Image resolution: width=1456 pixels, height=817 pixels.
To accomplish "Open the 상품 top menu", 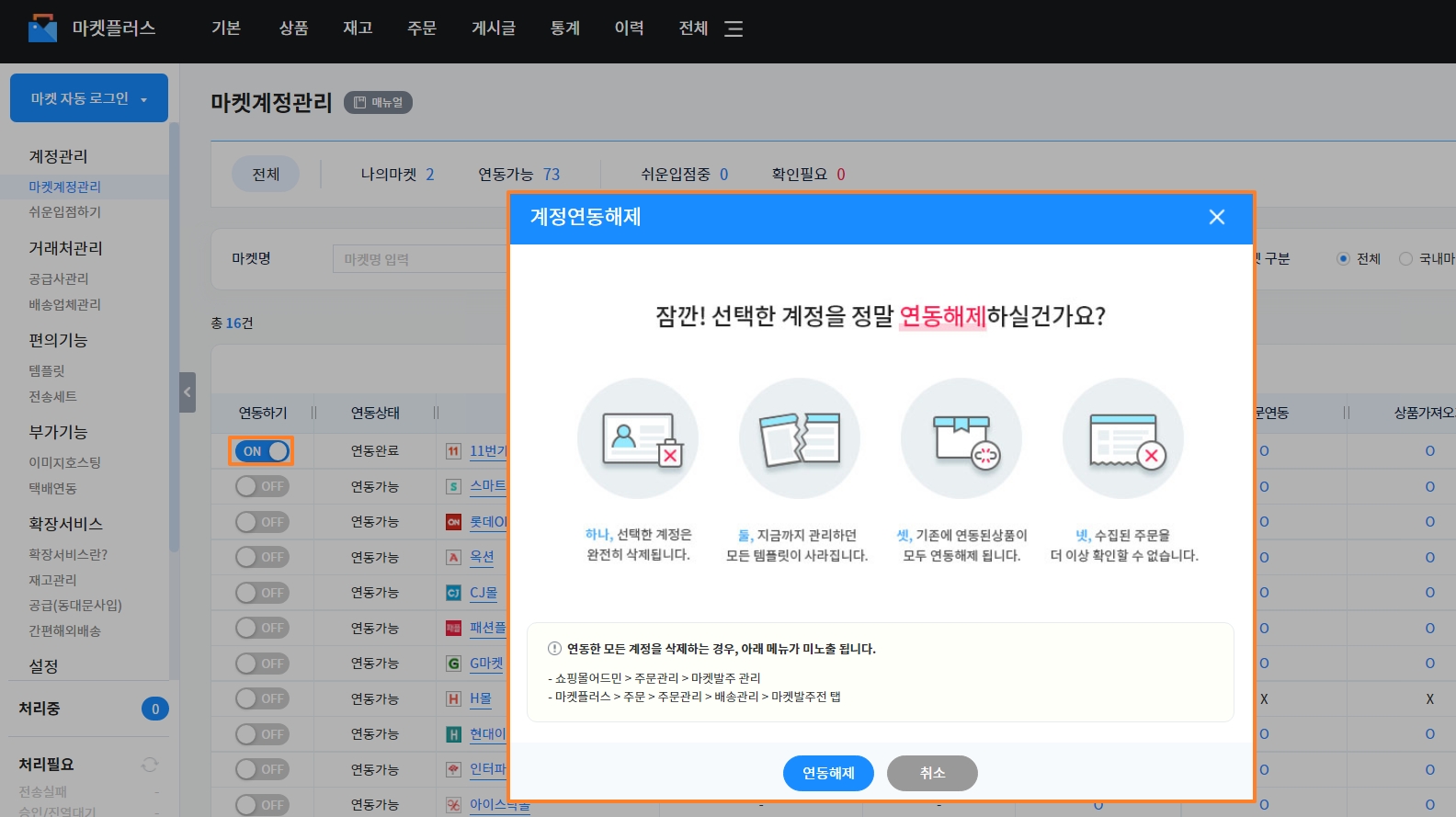I will (x=293, y=28).
